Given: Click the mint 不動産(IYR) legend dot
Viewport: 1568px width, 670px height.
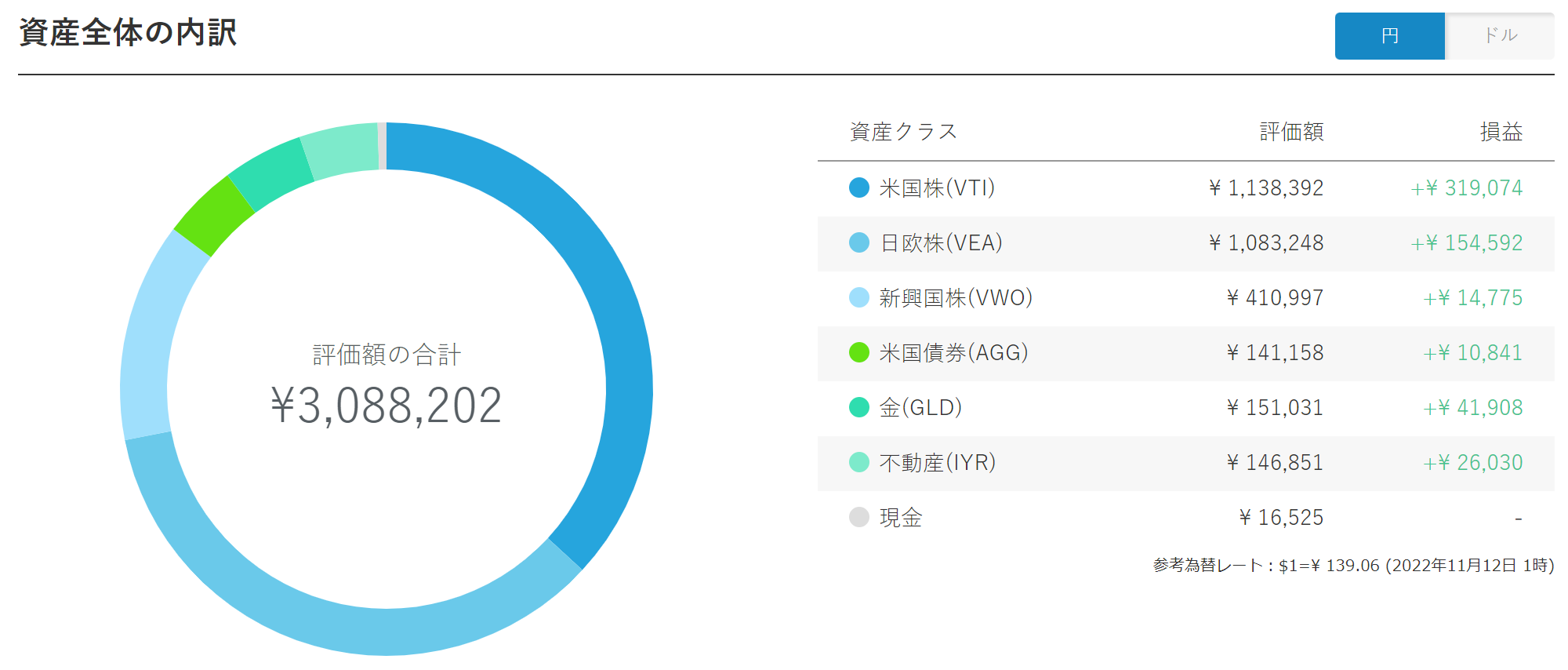Looking at the screenshot, I should click(859, 462).
